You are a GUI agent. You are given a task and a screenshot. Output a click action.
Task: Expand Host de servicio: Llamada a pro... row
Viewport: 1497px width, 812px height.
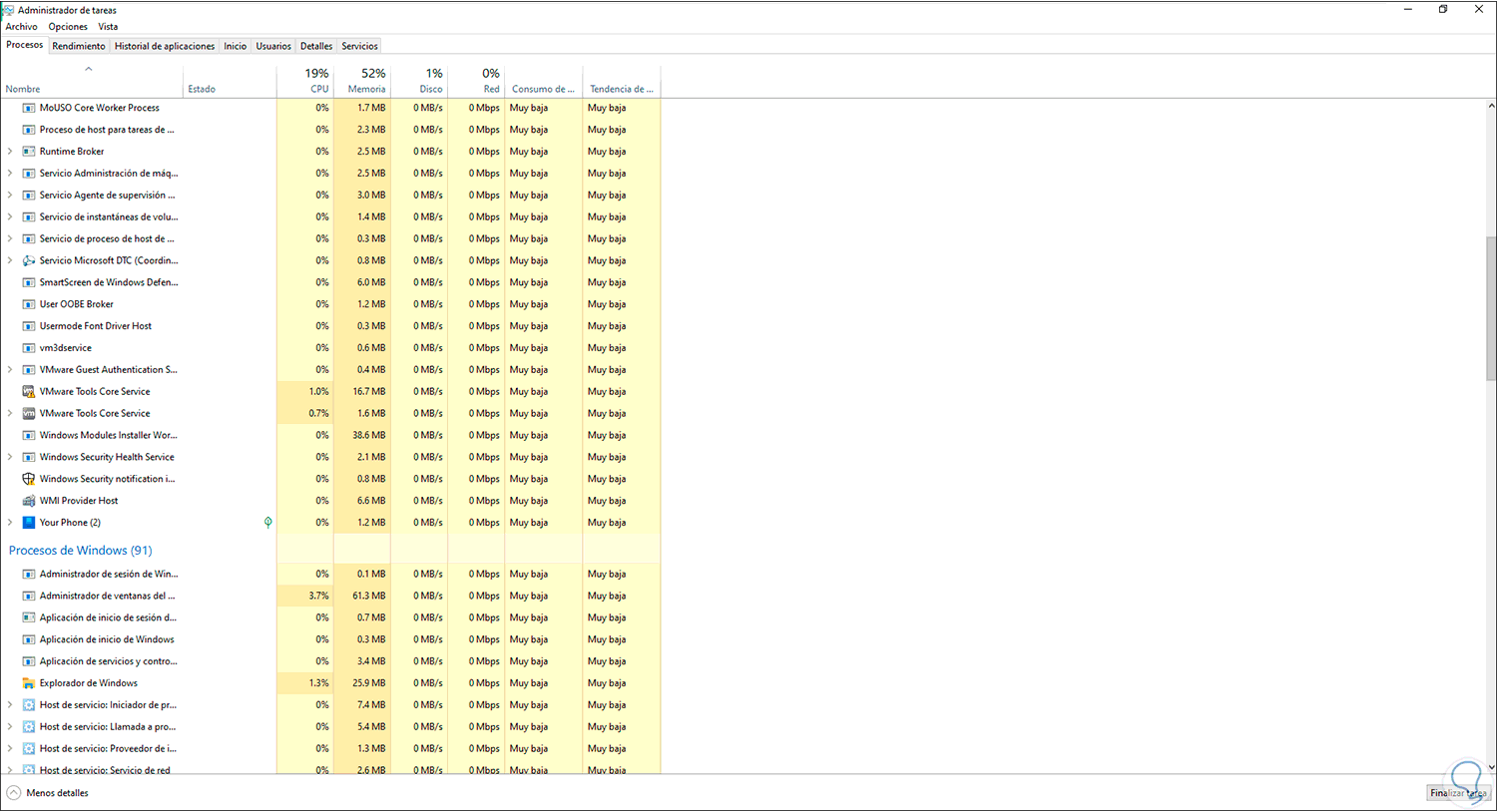[x=10, y=727]
